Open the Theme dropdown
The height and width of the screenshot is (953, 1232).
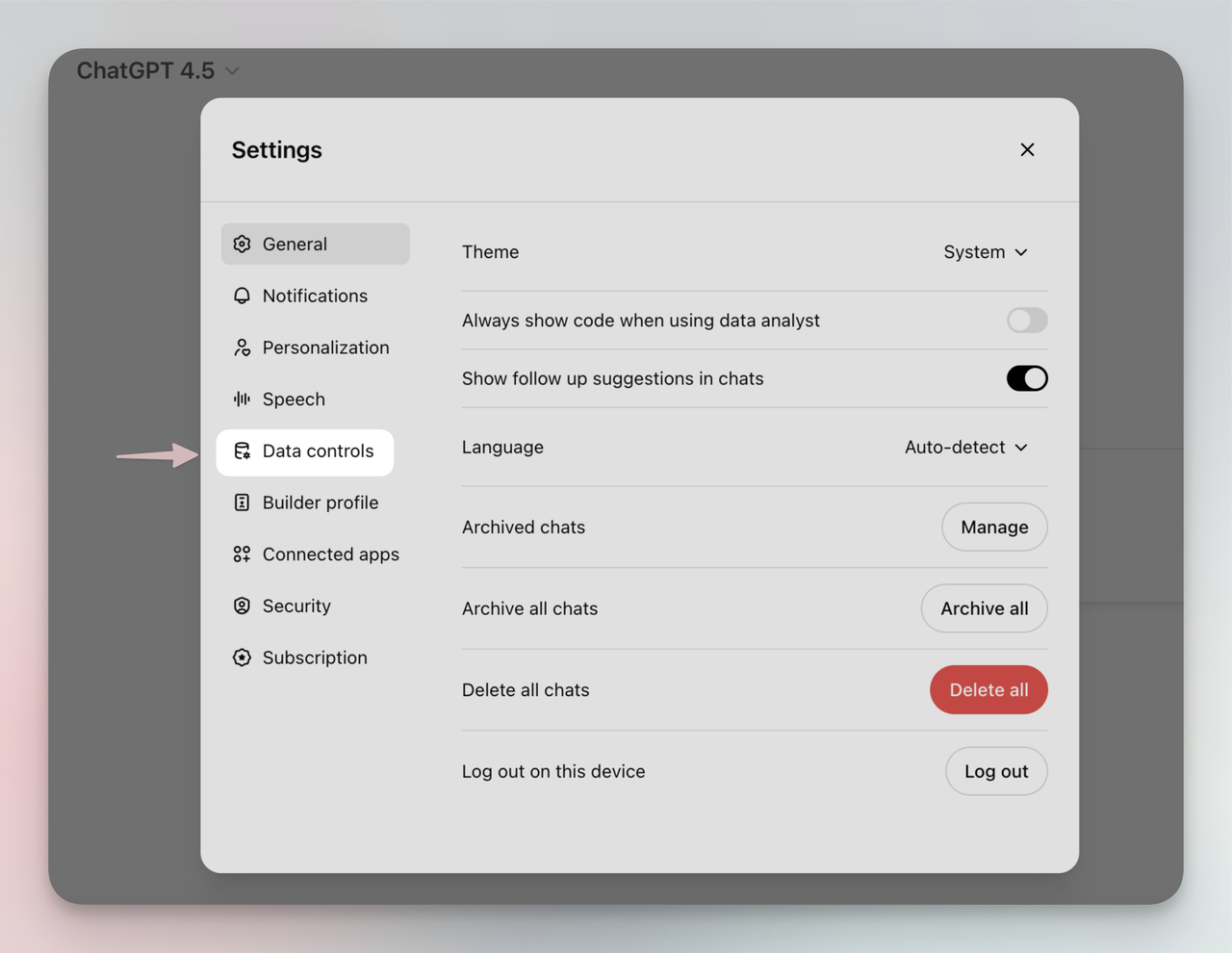pos(985,251)
